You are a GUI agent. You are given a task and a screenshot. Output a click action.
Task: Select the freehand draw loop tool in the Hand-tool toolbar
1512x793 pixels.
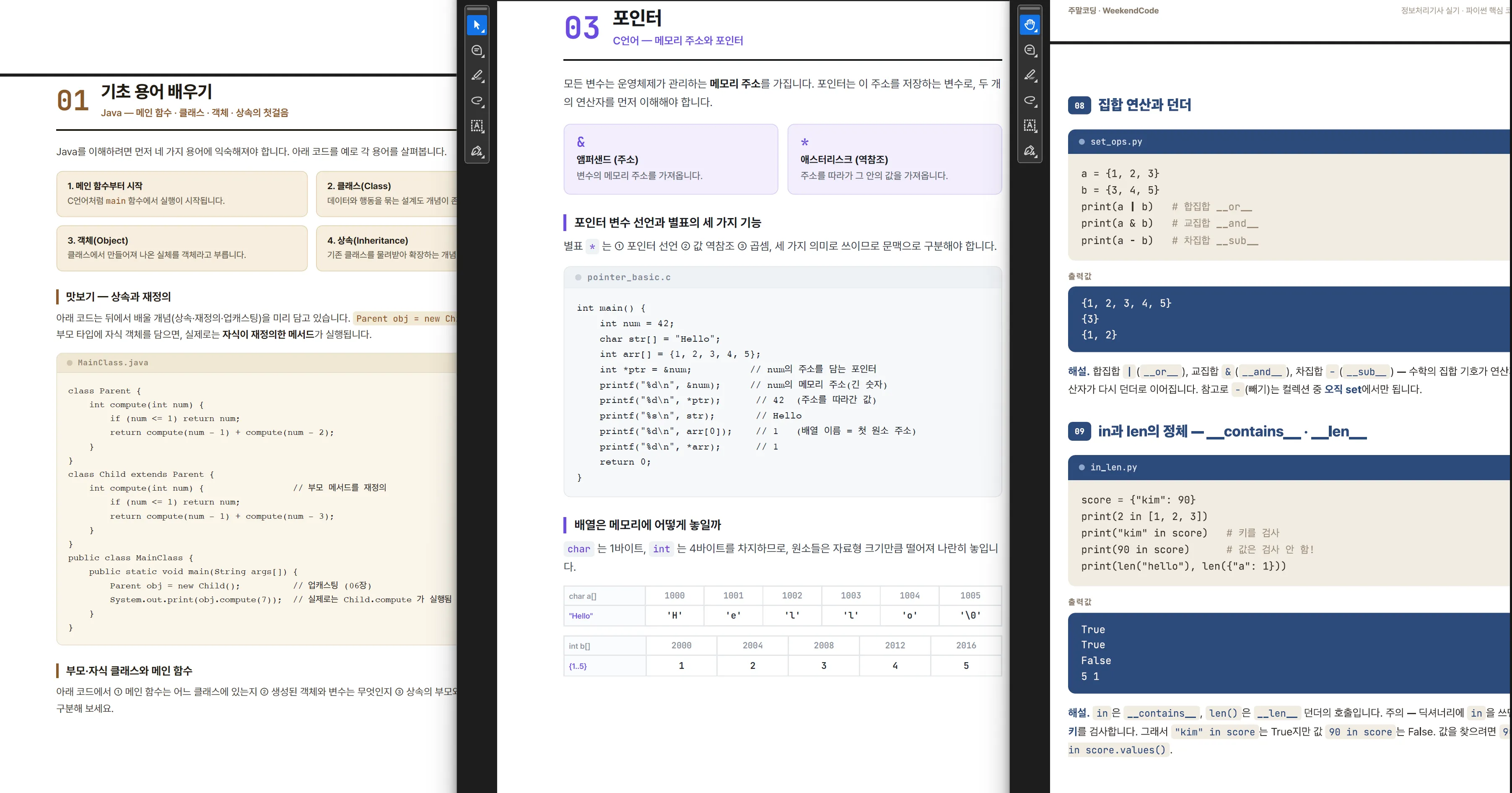coord(1030,101)
